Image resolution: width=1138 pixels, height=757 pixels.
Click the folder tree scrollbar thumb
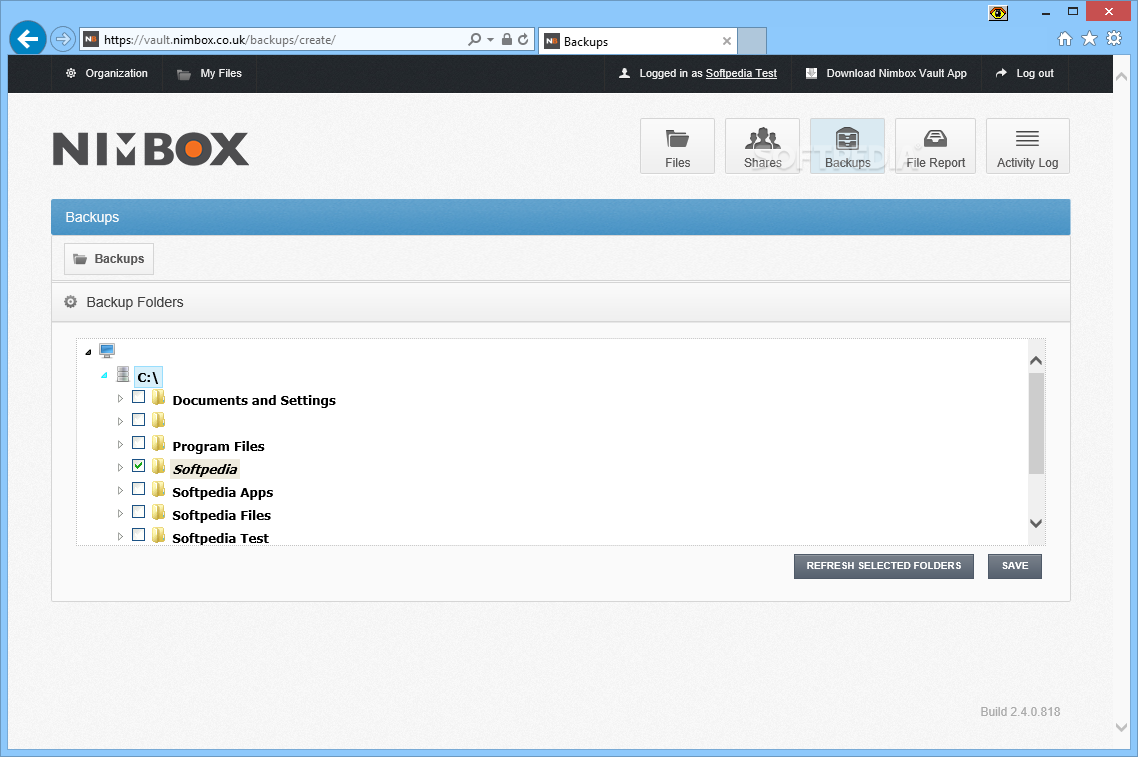[x=1036, y=424]
